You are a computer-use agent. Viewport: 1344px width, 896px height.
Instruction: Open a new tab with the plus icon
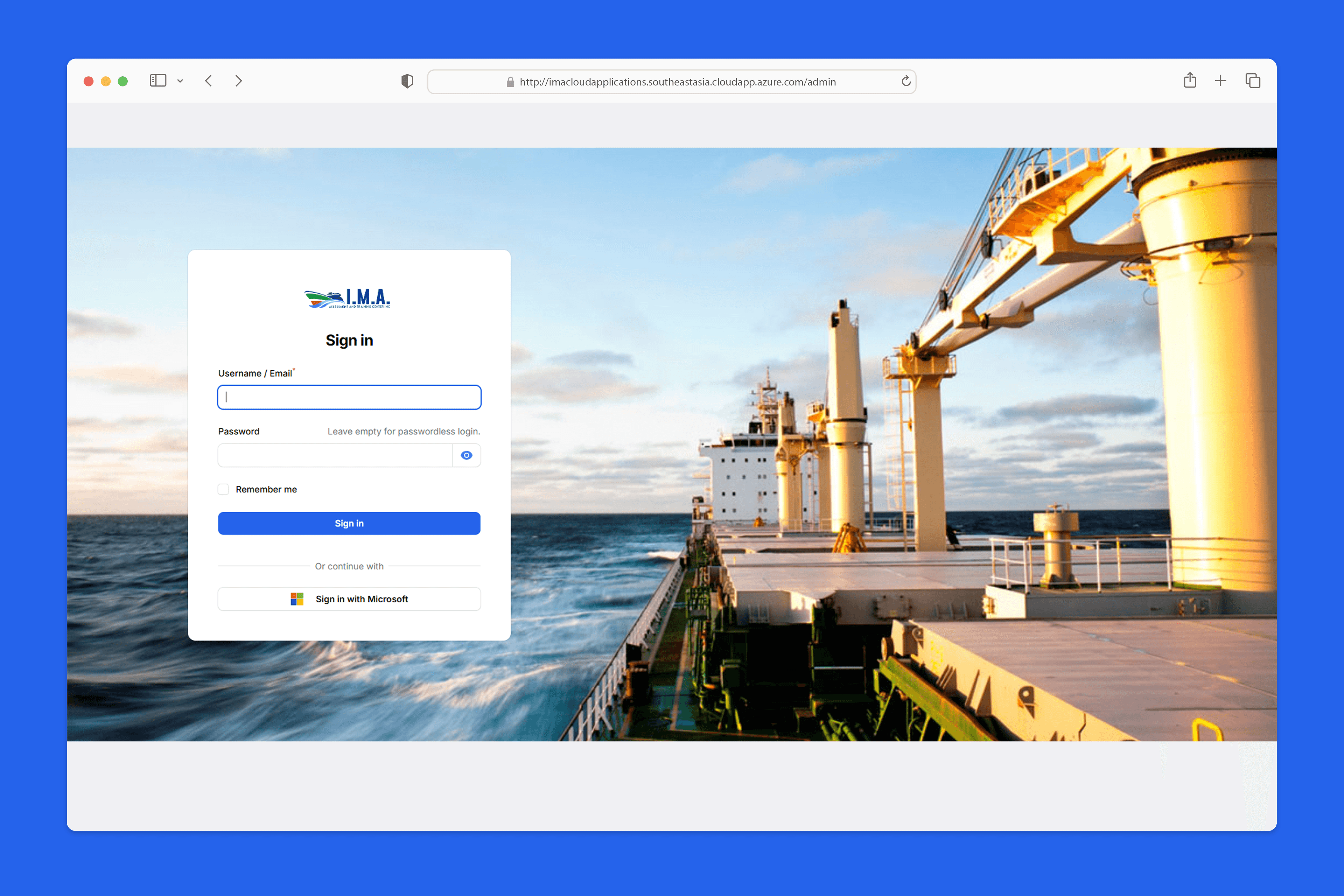[x=1220, y=80]
